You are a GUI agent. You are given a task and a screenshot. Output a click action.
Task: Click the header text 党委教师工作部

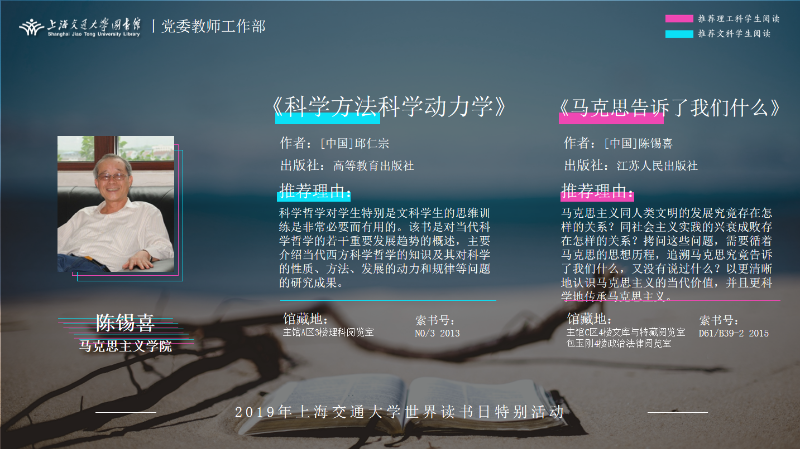pos(213,27)
